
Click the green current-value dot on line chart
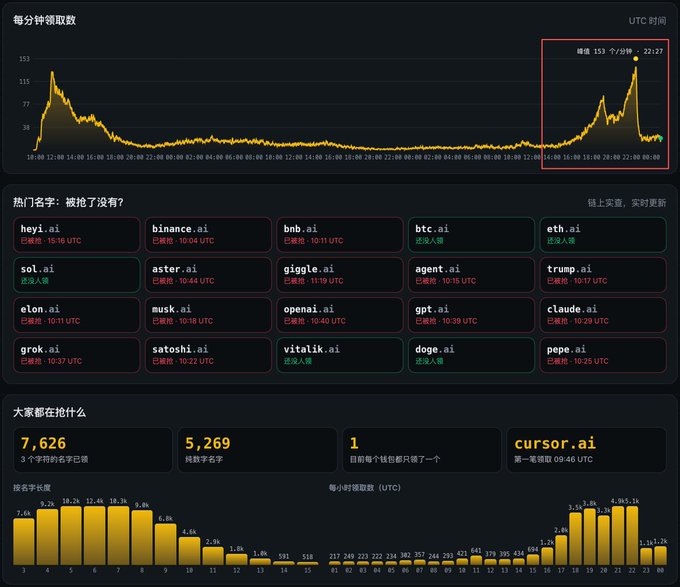click(x=660, y=138)
